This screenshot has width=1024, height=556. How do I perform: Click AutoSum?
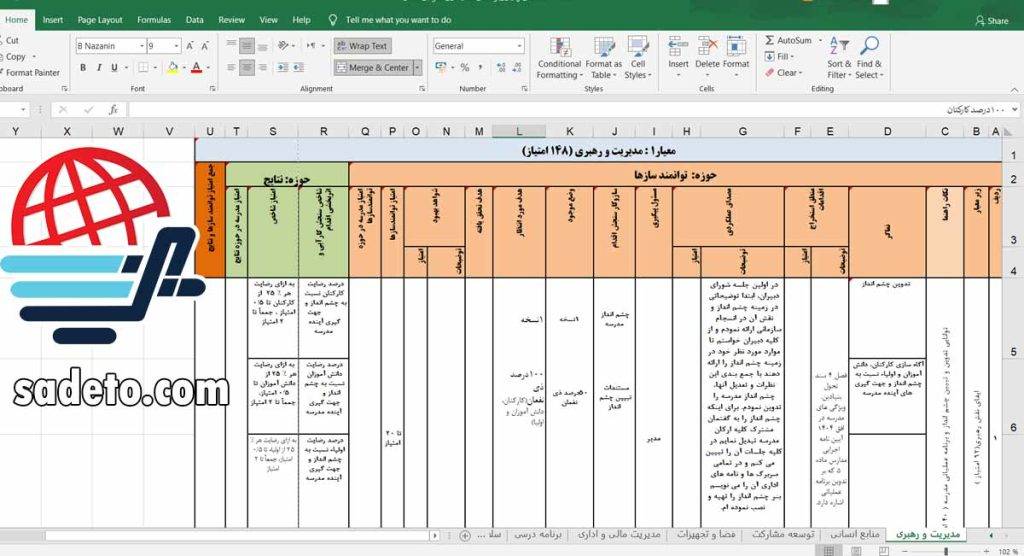(788, 41)
